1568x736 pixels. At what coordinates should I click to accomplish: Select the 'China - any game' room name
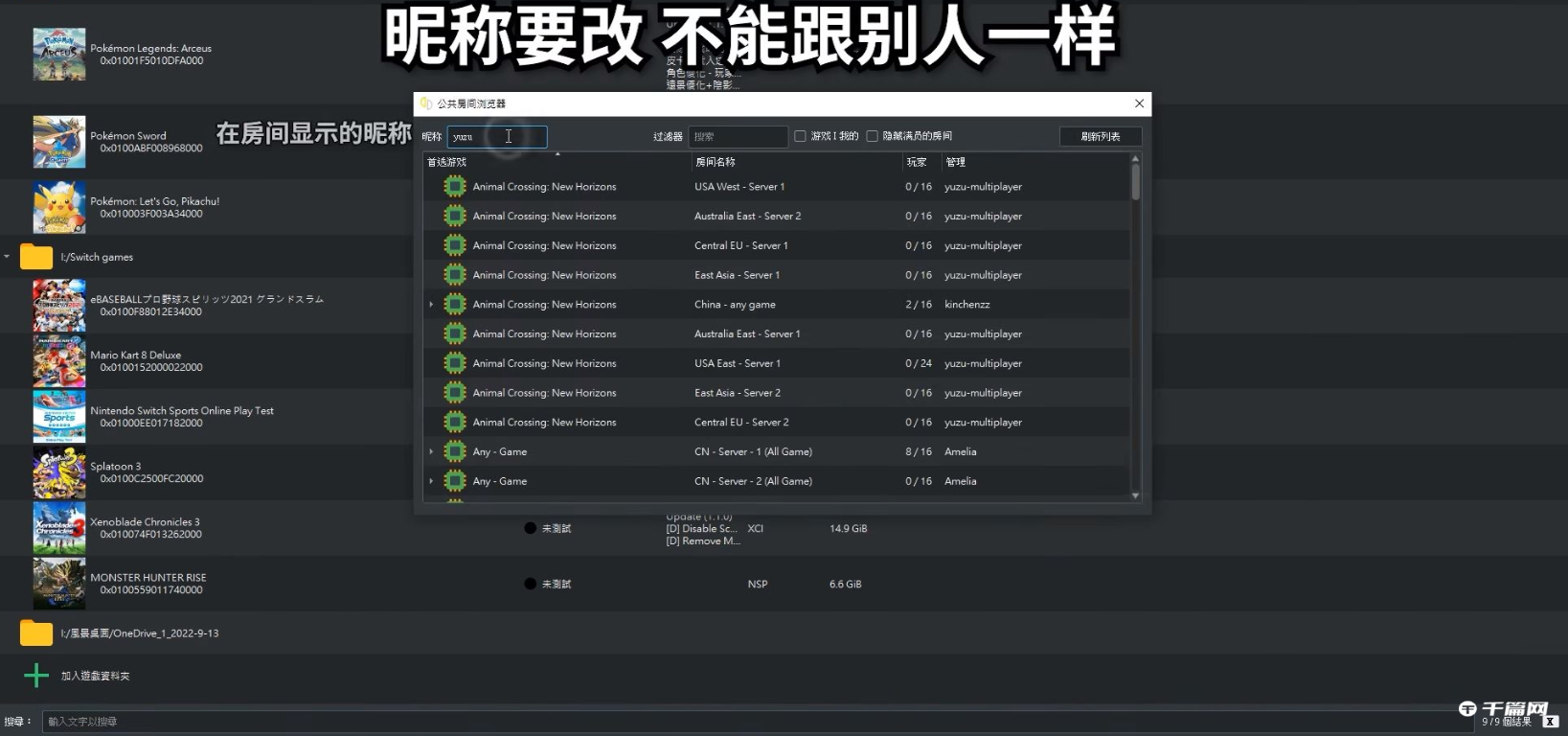coord(736,305)
